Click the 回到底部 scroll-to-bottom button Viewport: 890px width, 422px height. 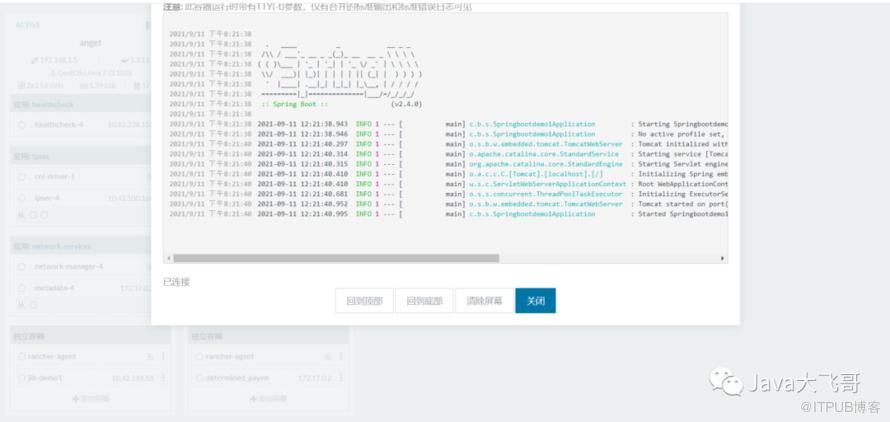(425, 300)
